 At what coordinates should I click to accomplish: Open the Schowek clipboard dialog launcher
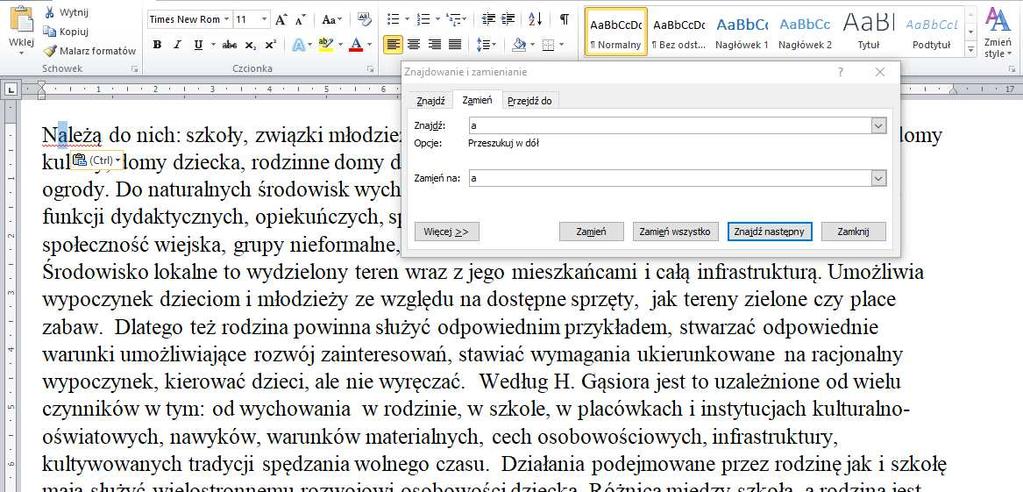[x=134, y=68]
